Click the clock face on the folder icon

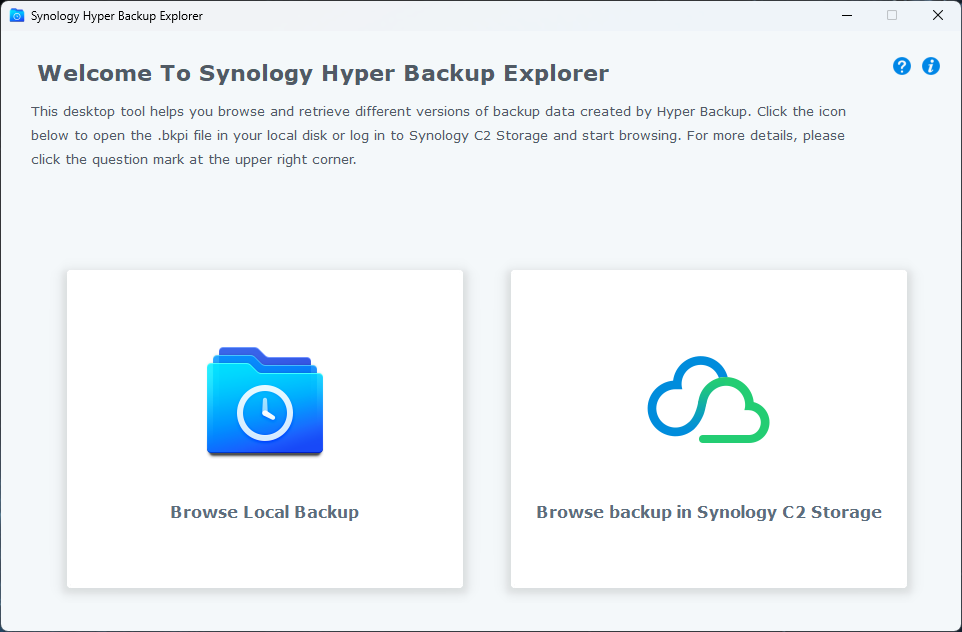tap(265, 412)
